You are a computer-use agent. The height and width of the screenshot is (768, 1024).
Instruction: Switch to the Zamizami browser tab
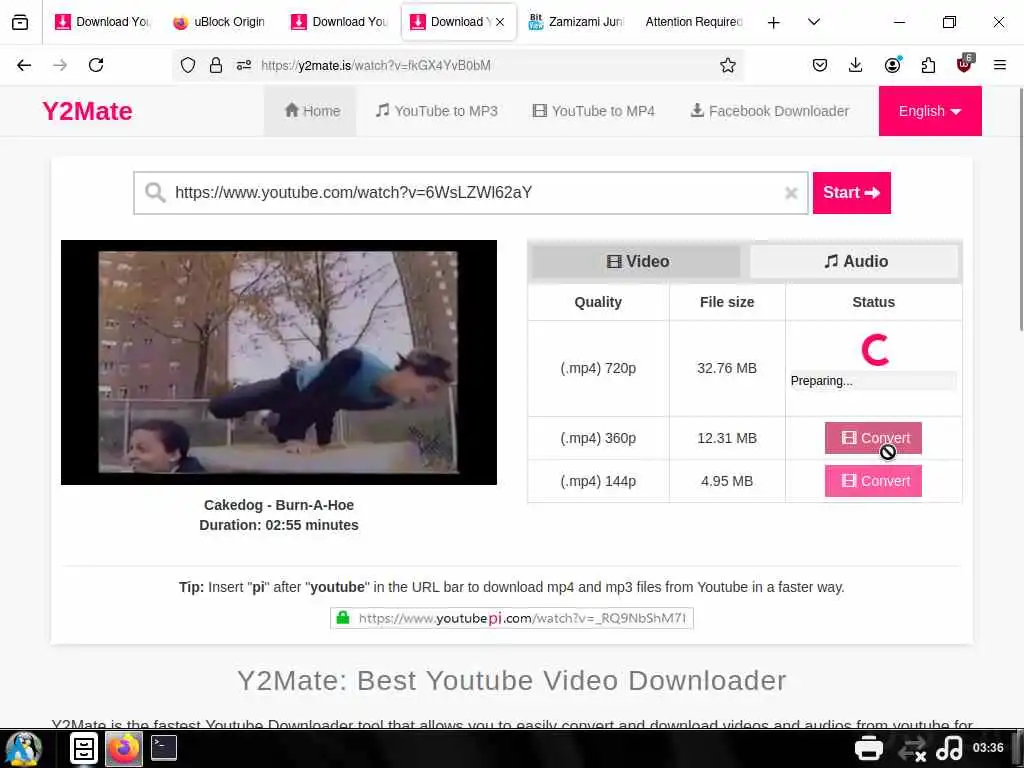click(x=575, y=22)
